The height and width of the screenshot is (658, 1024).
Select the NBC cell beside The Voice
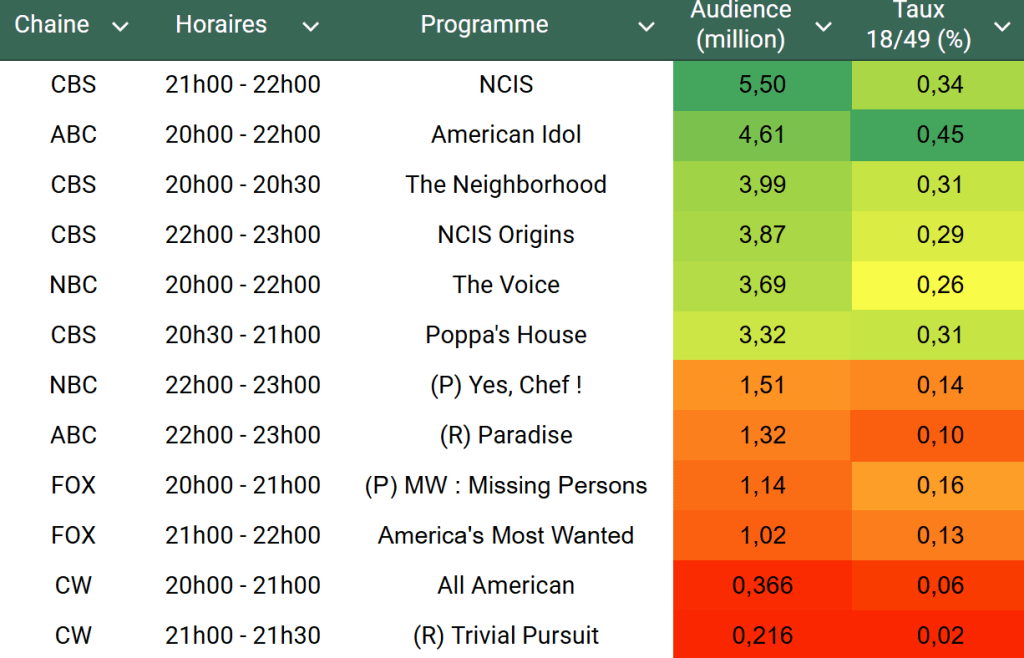pos(74,285)
